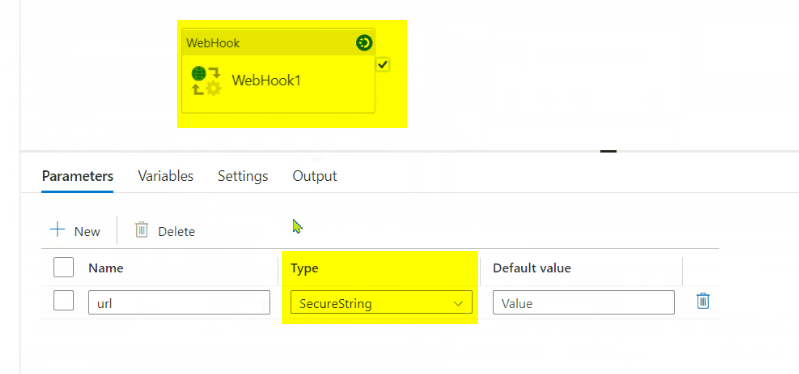Screen dimensions: 799x374
Task: Click the Default value column header
Action: (x=531, y=268)
